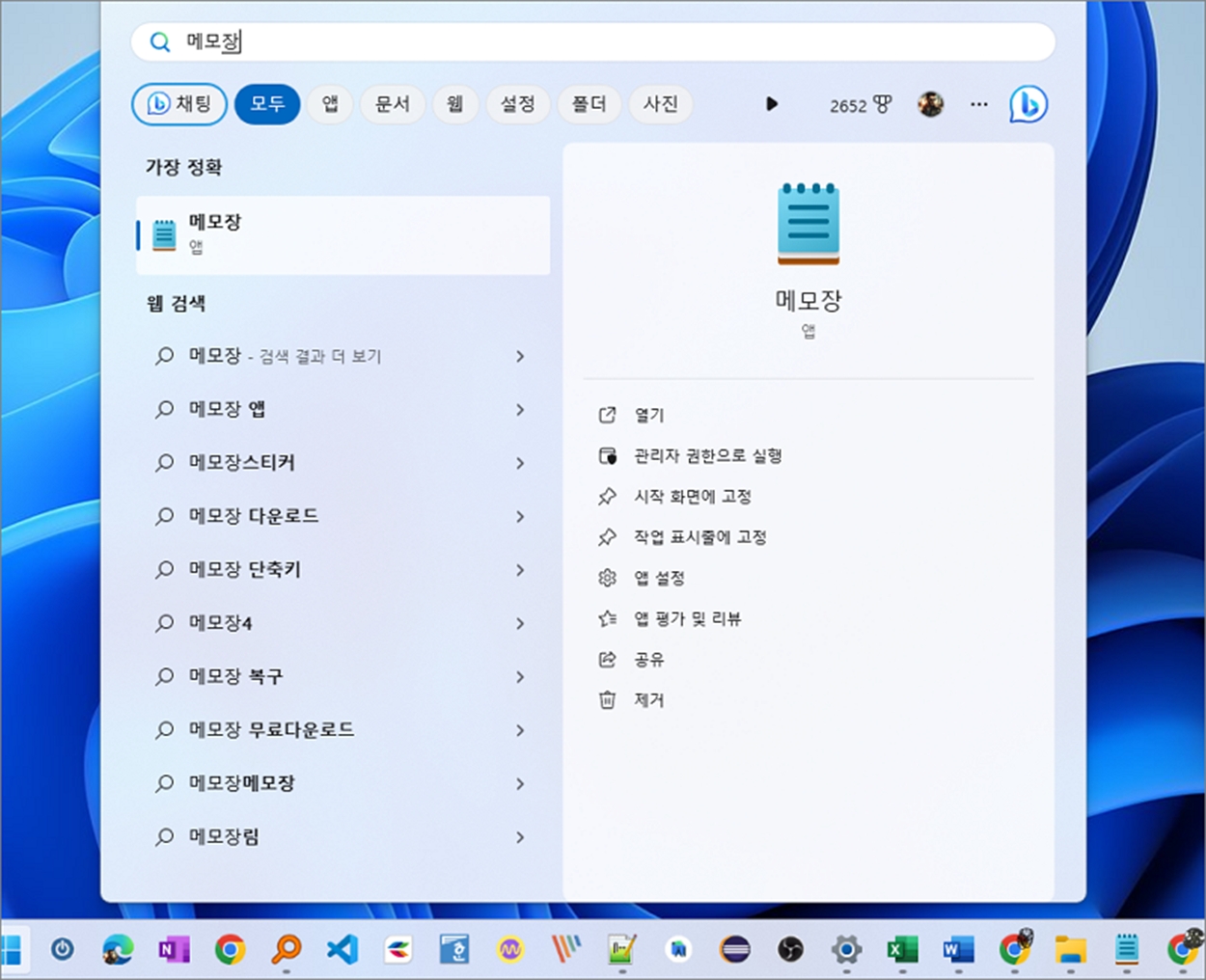Select 시작 화면에 고정
Viewport: 1206px width, 980px height.
coord(692,496)
